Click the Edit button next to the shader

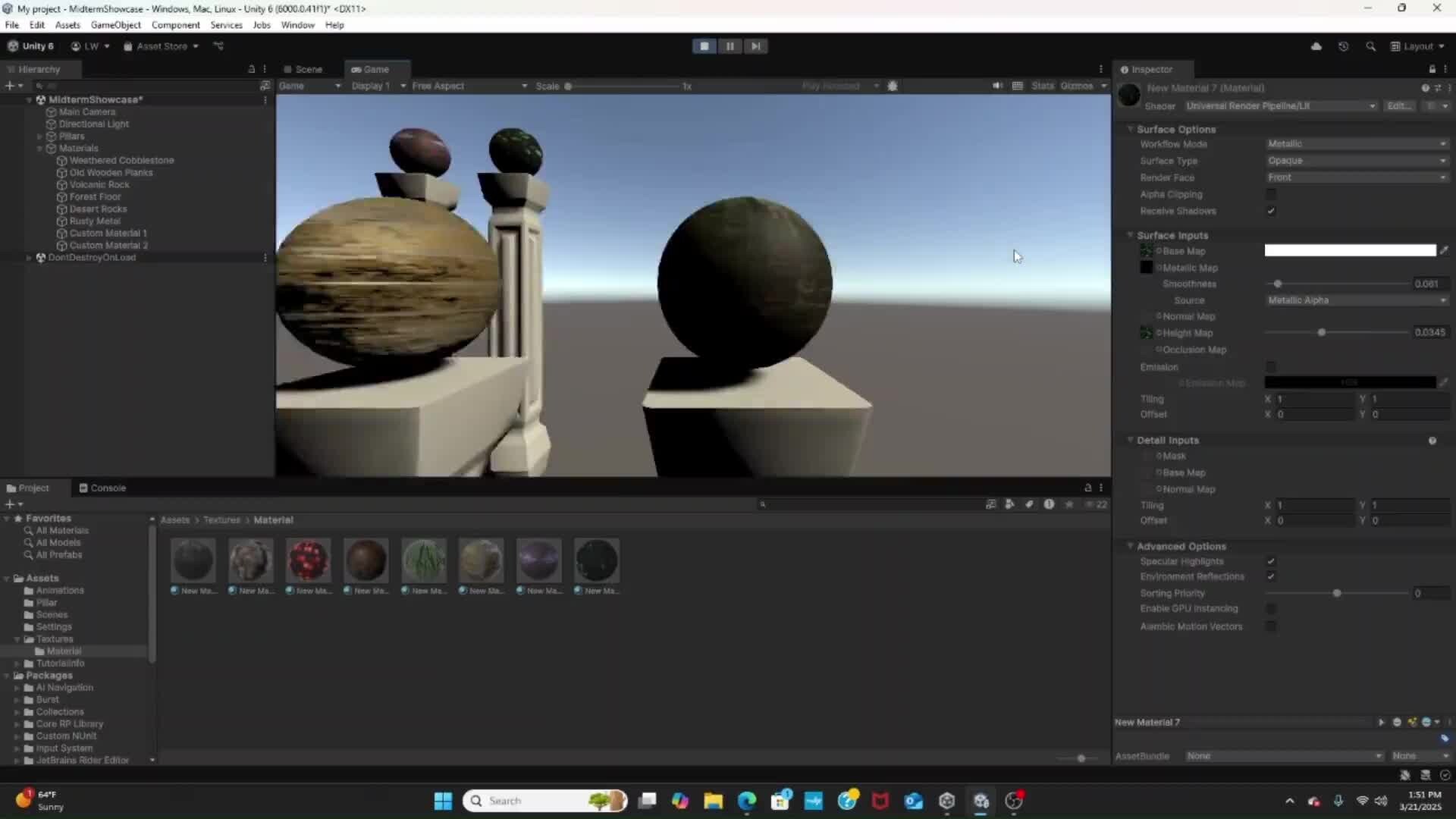1399,106
